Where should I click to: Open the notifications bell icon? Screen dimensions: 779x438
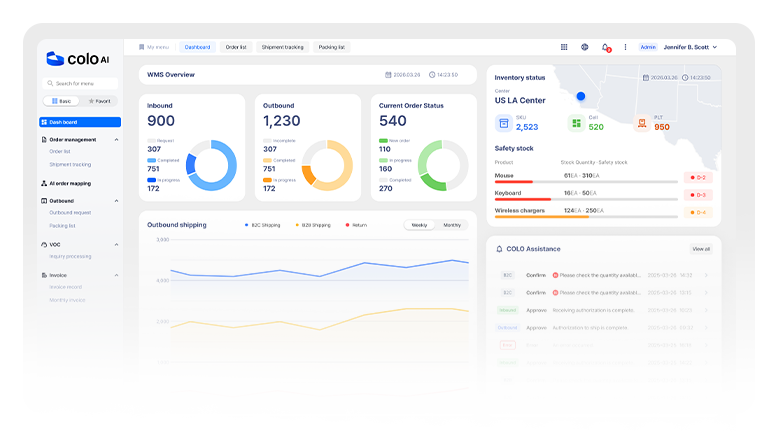coord(605,47)
